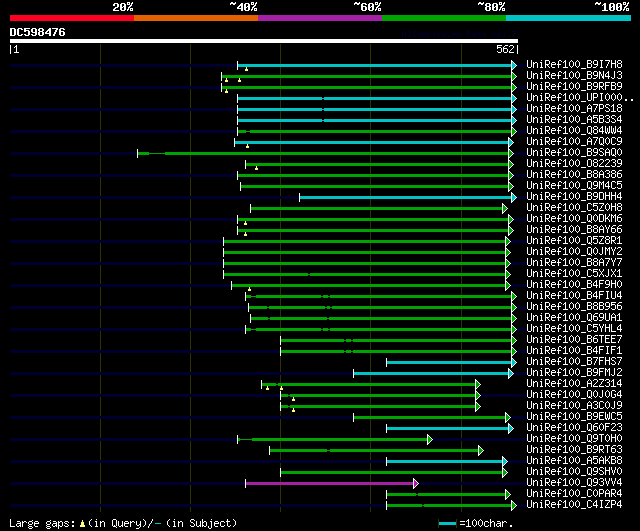
Task: Open hit UniRef100_B9N4J3
Action: (574, 75)
